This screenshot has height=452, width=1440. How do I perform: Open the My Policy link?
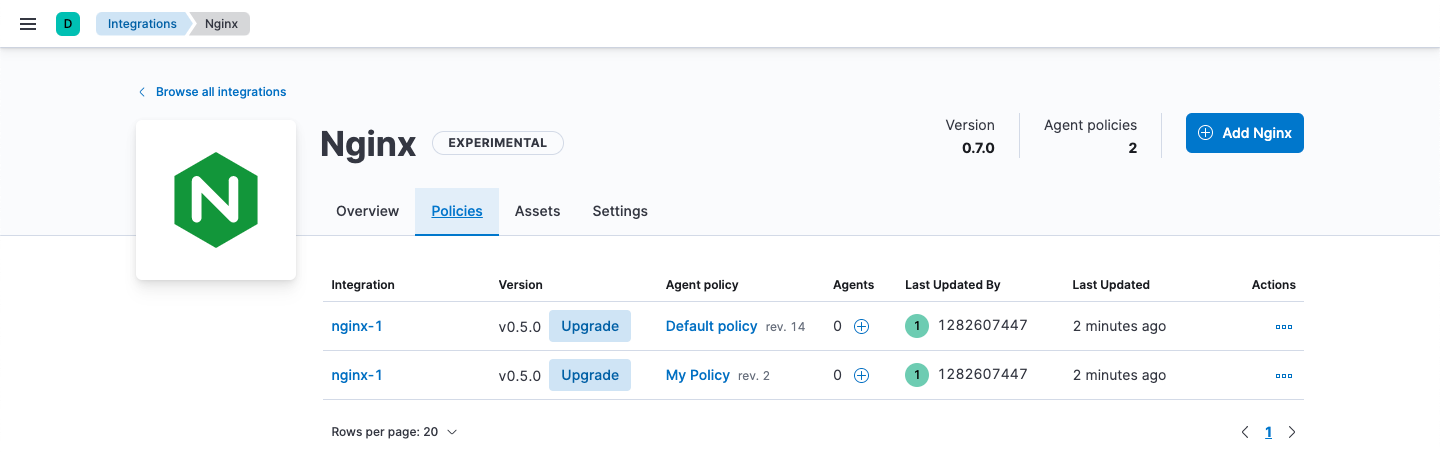[x=698, y=375]
